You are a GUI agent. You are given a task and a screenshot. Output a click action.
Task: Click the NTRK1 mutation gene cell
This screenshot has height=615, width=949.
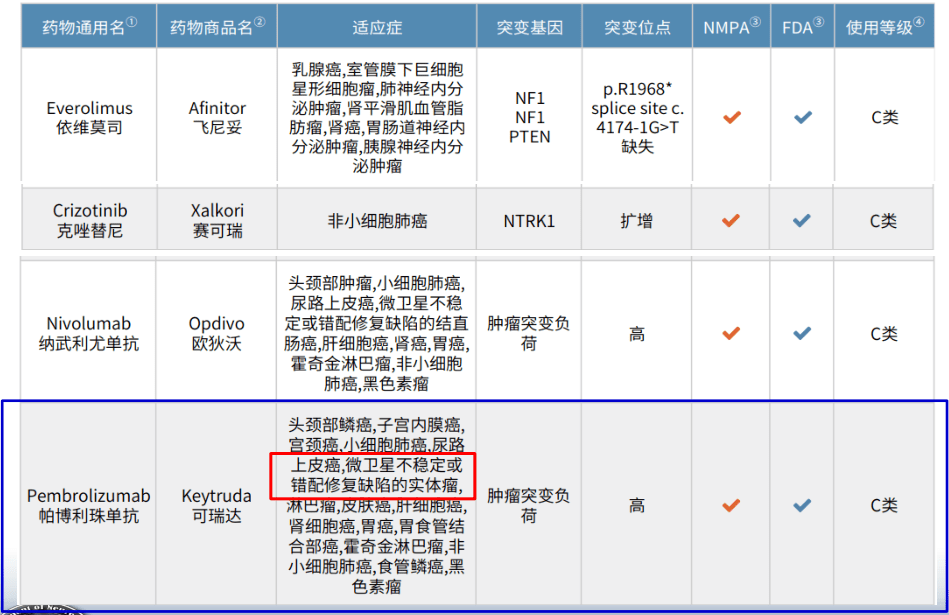pos(528,220)
